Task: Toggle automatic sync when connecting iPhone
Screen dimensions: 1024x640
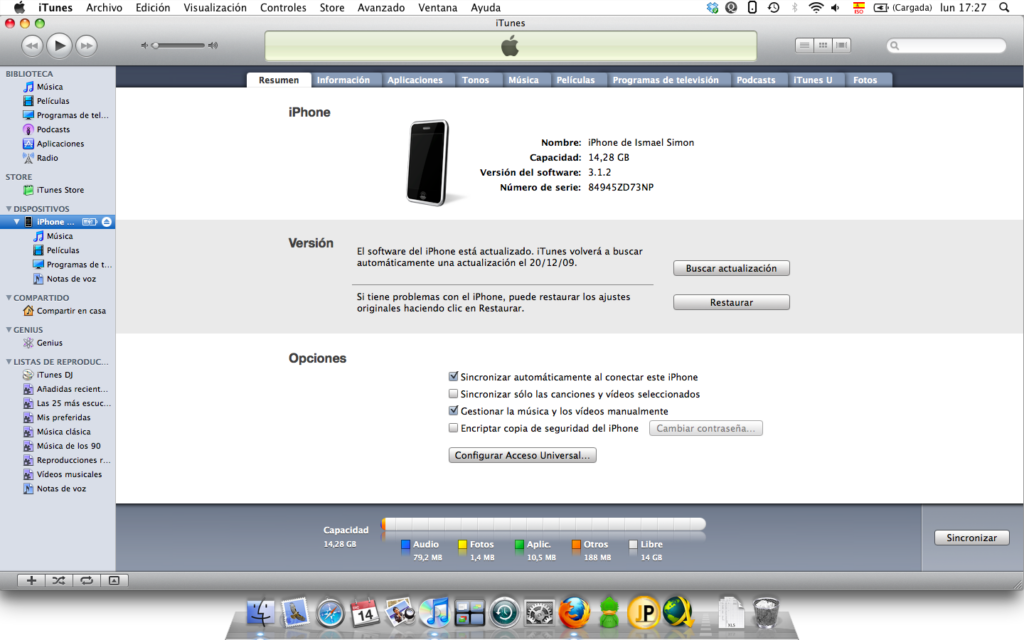Action: point(453,376)
